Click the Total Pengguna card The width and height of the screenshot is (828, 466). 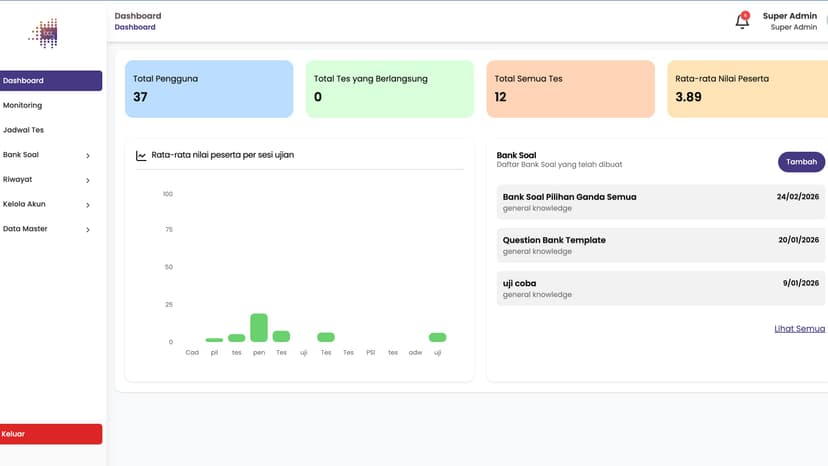pos(209,89)
